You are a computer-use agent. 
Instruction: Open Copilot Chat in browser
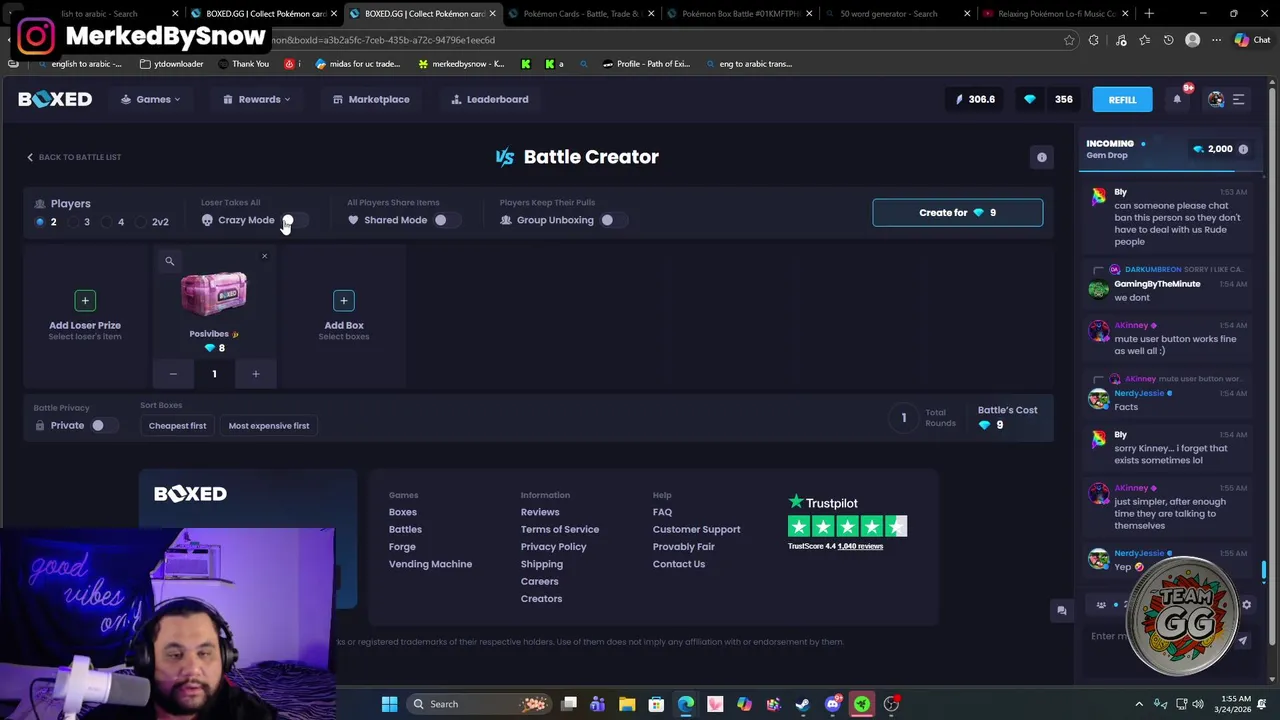(x=1251, y=40)
